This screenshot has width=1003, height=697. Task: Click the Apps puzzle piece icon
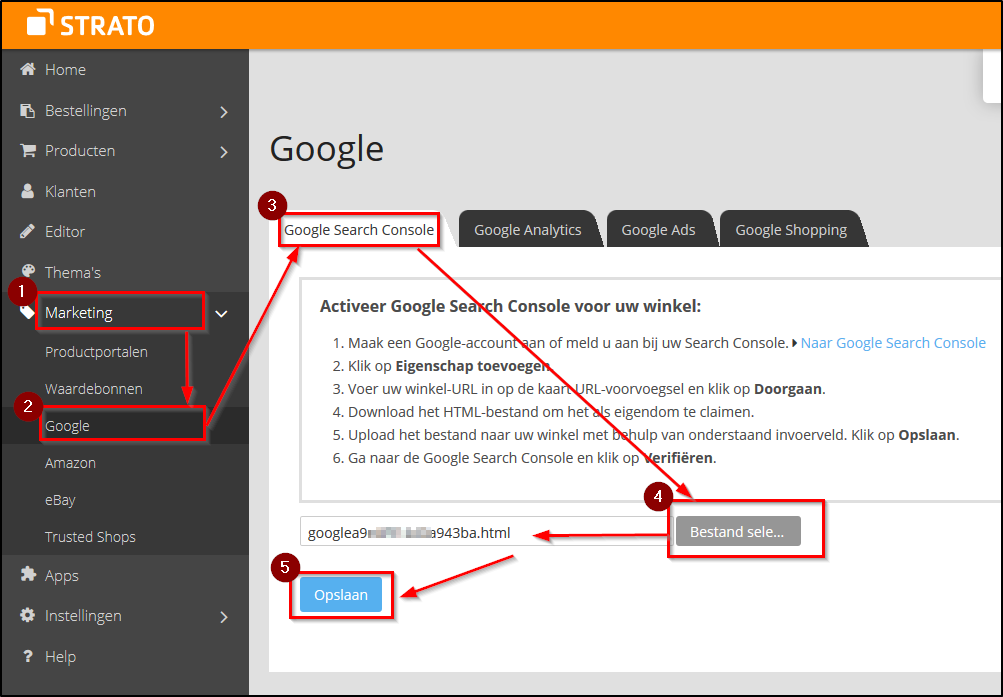point(28,576)
